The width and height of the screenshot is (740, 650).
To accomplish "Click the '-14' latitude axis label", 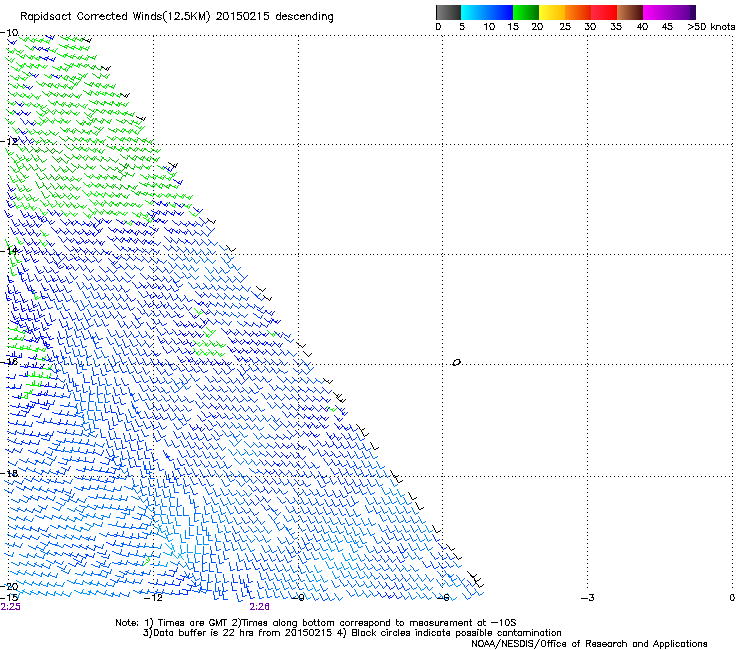I will point(9,251).
